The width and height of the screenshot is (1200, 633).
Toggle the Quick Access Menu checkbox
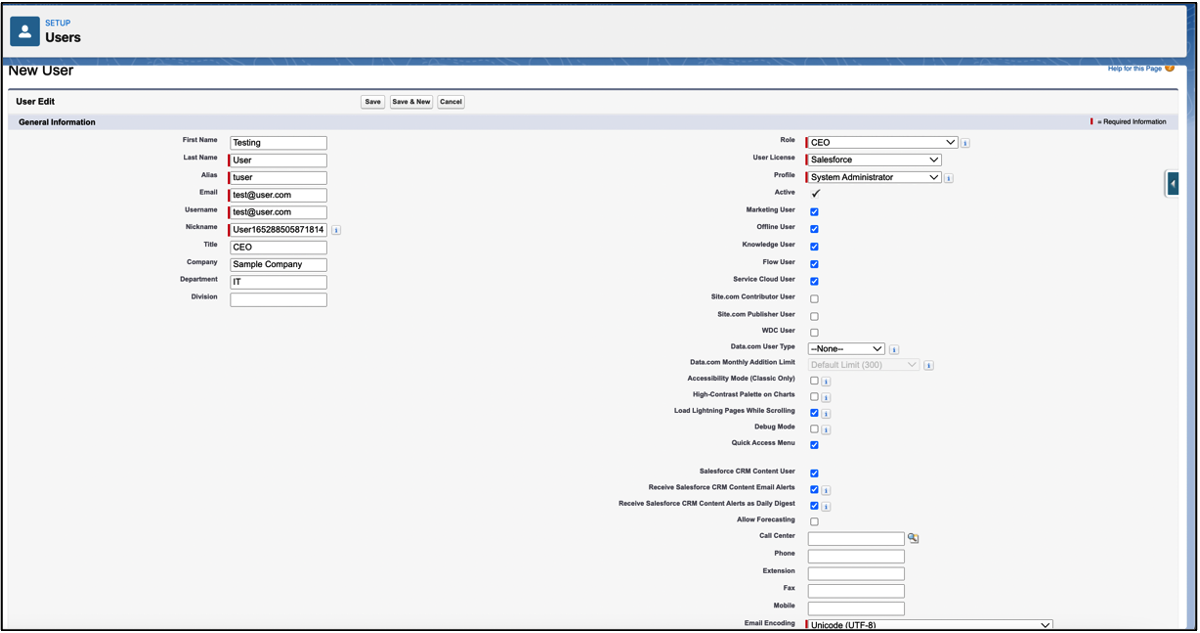point(814,445)
